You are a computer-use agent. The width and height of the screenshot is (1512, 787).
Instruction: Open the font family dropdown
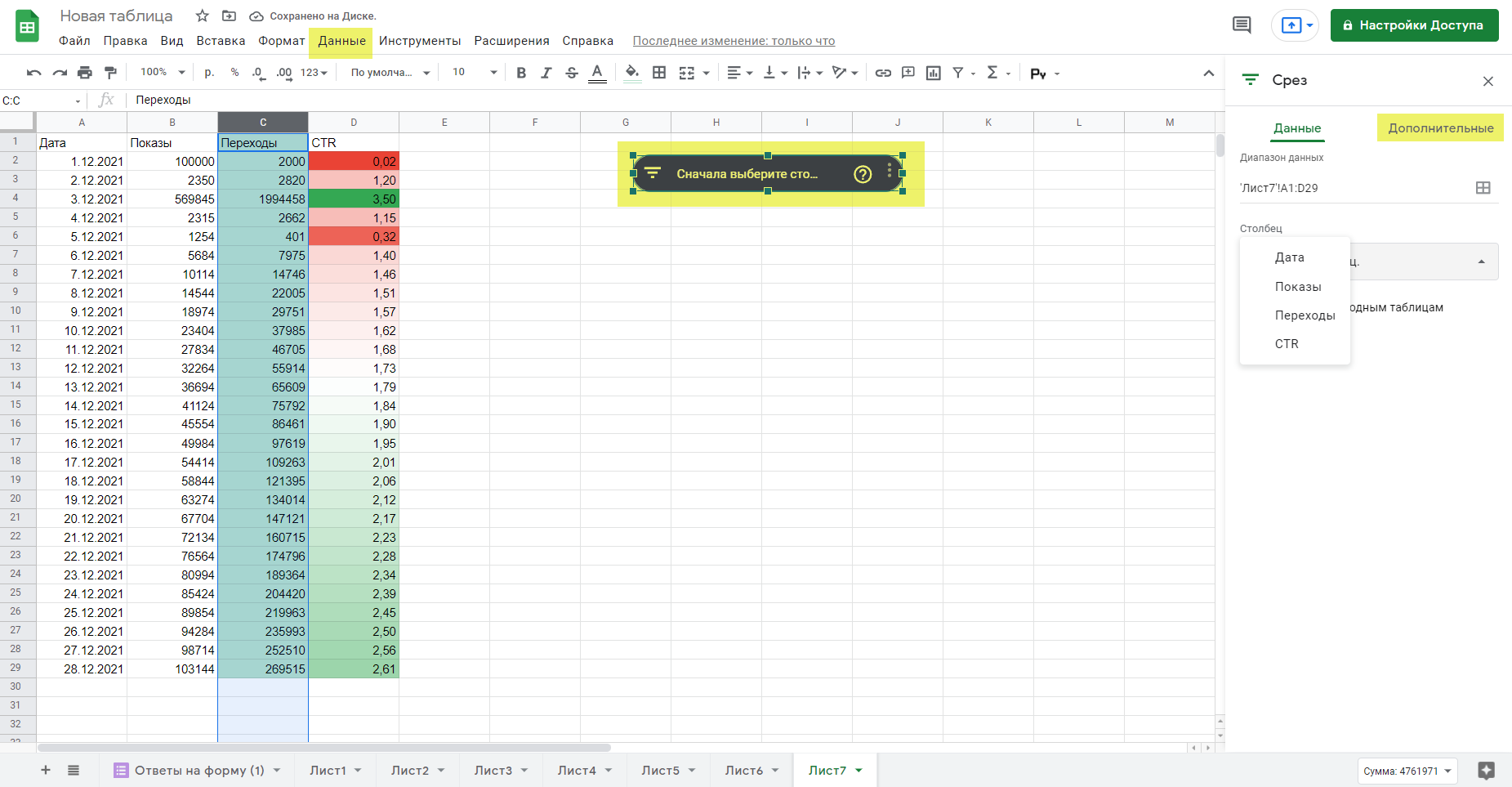[390, 73]
